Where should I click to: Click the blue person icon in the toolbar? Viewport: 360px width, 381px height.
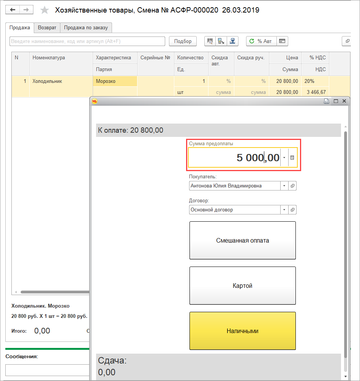coord(233,41)
